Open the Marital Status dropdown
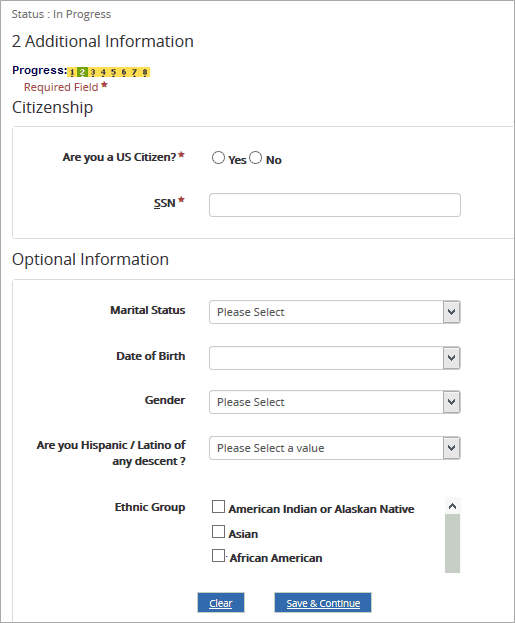The width and height of the screenshot is (515, 623). click(335, 312)
